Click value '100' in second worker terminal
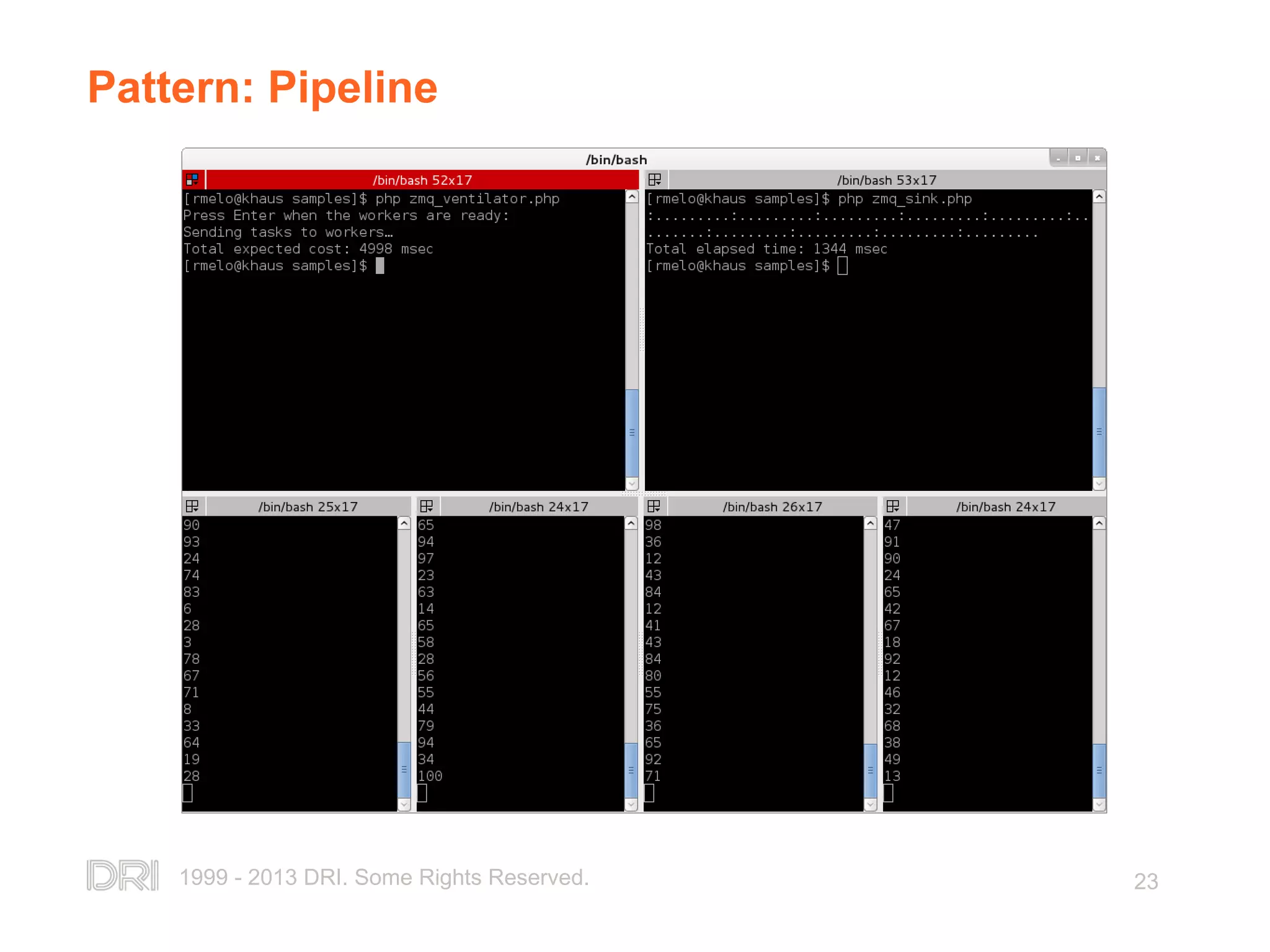 pyautogui.click(x=430, y=776)
